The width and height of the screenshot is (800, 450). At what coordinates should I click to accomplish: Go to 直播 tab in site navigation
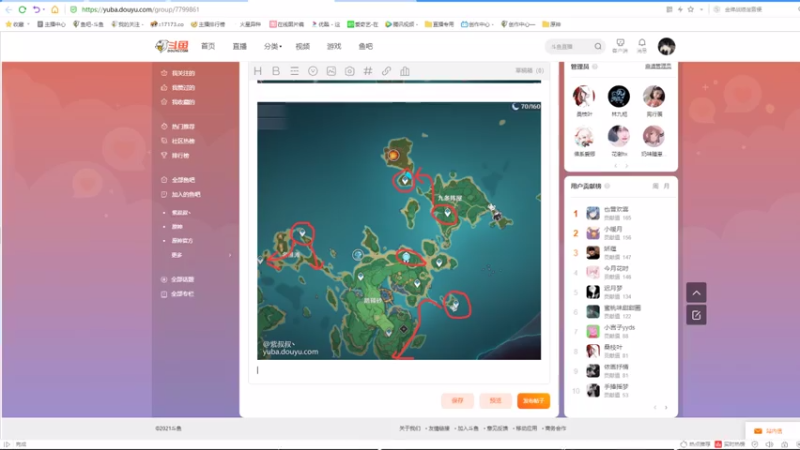239,46
